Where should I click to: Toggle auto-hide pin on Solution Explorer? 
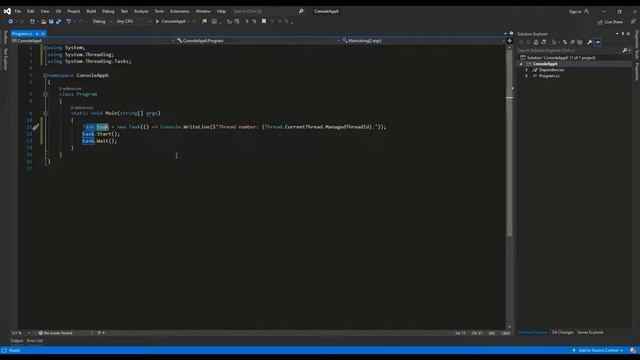(623, 34)
